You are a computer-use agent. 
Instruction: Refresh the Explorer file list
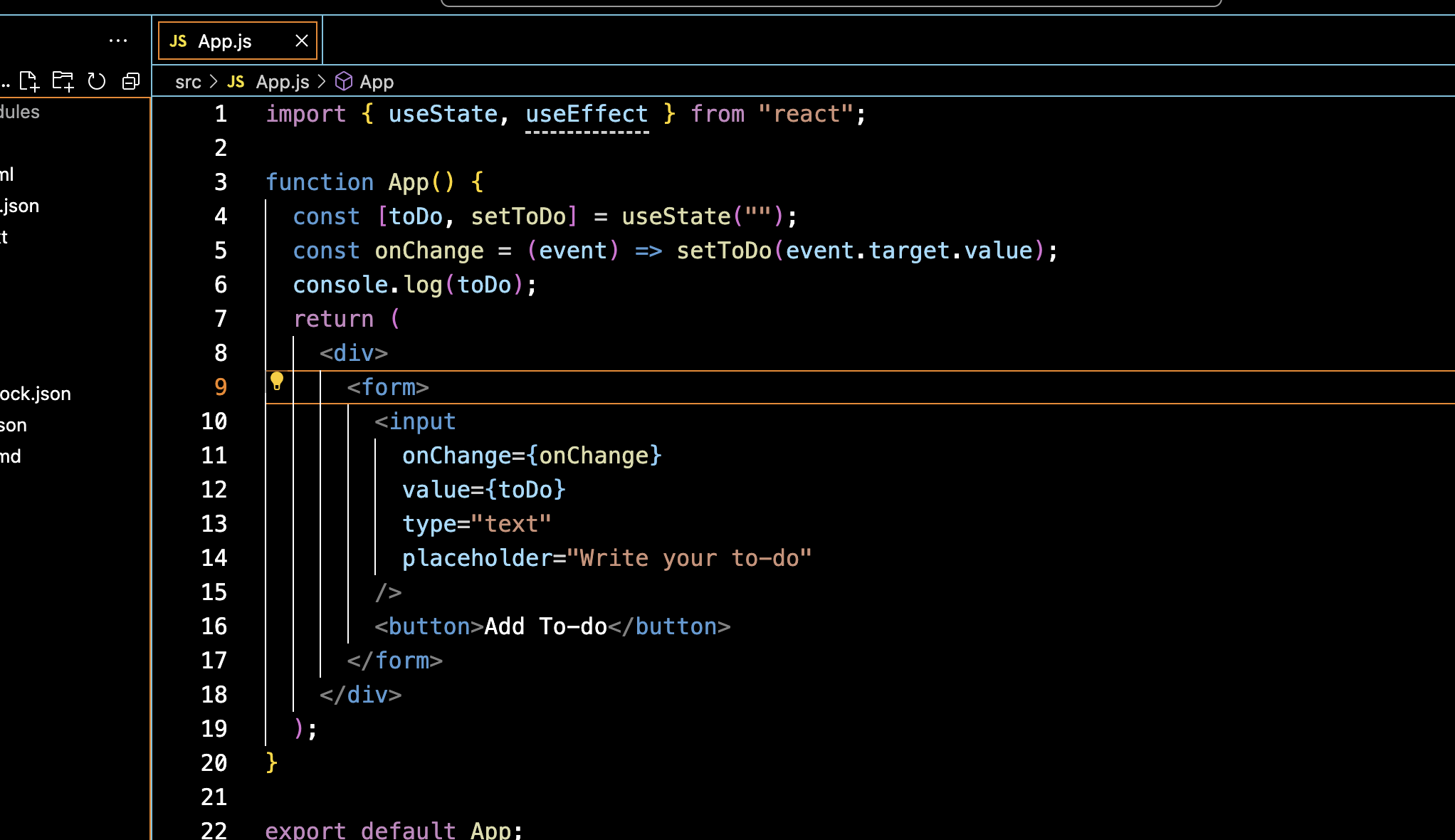[97, 81]
